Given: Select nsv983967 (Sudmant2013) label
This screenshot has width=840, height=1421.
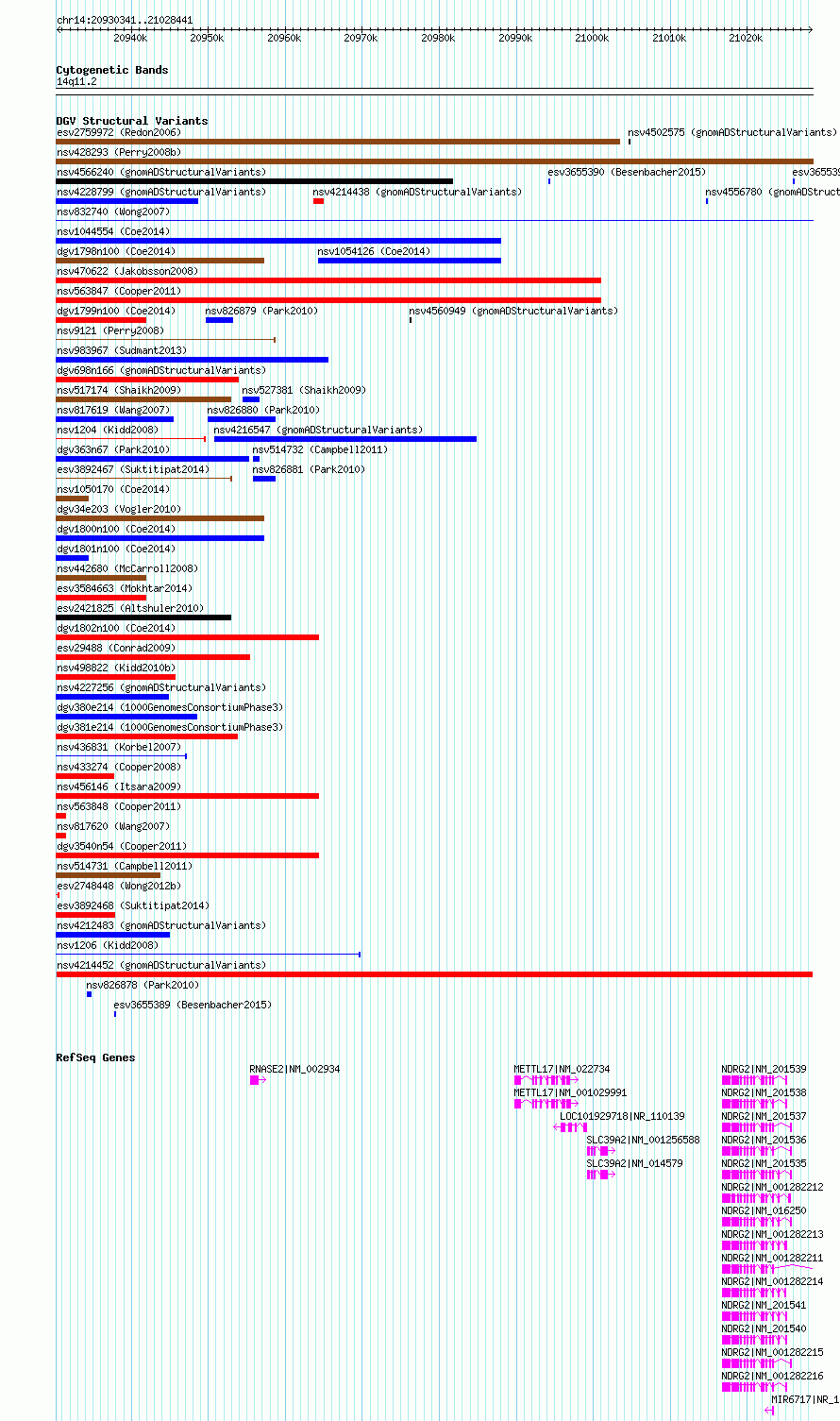Looking at the screenshot, I should [121, 350].
